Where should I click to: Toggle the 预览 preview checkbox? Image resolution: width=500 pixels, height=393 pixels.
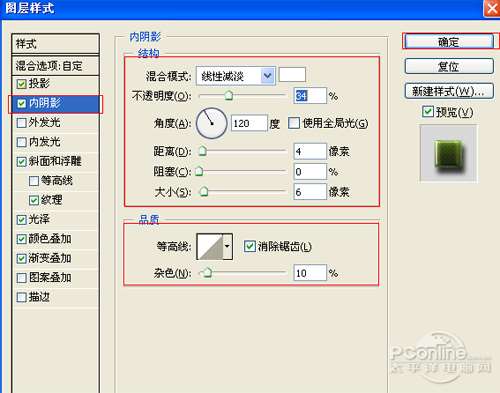click(x=428, y=112)
